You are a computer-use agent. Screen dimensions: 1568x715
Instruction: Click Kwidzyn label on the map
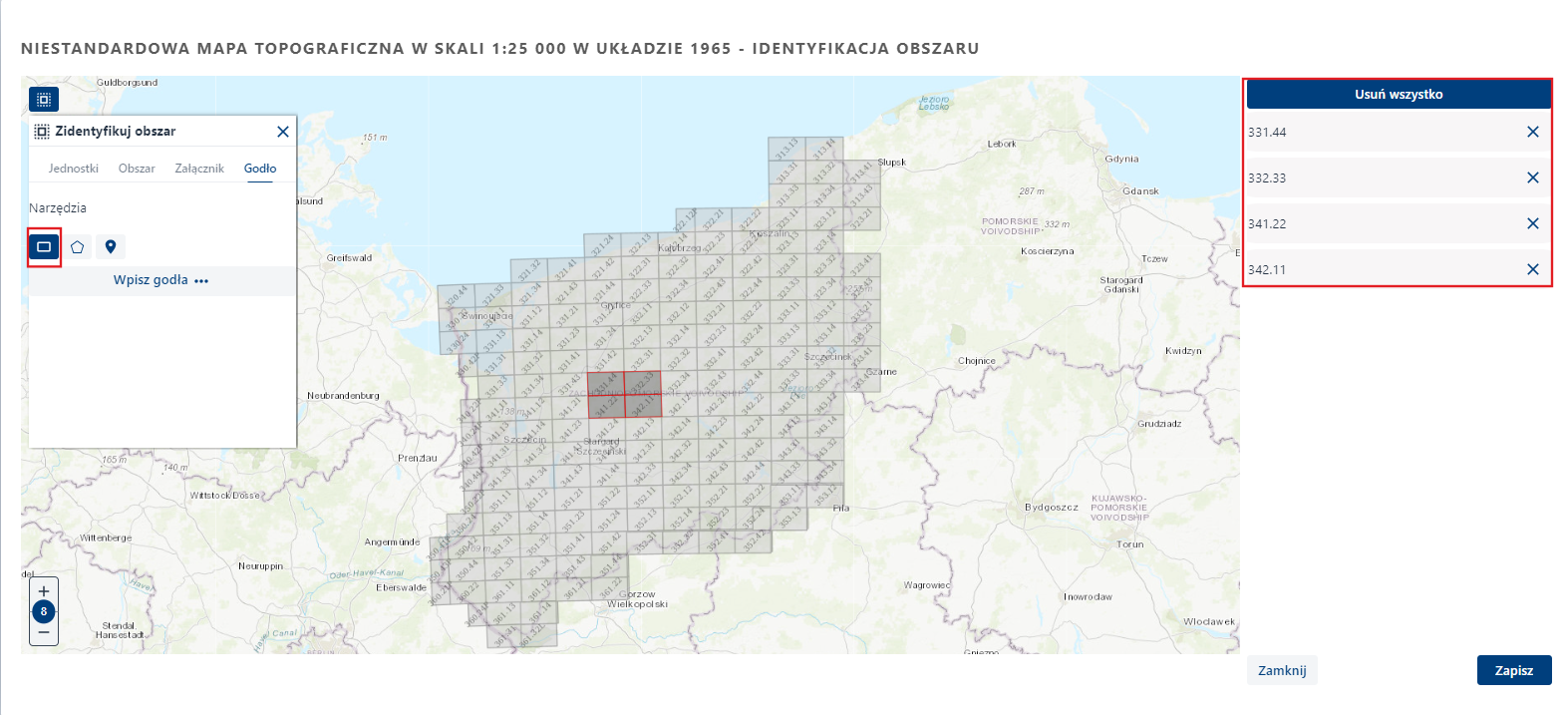1183,351
